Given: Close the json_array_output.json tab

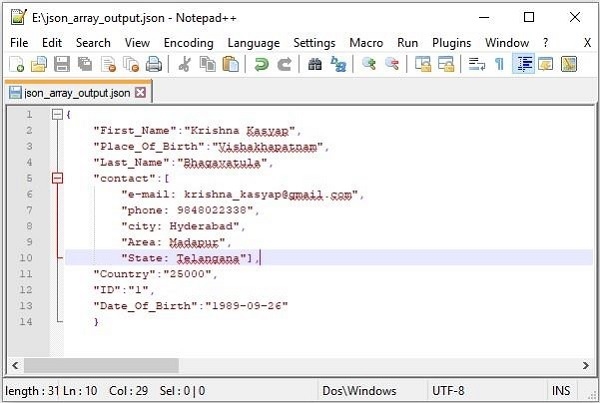Looking at the screenshot, I should click(x=141, y=92).
